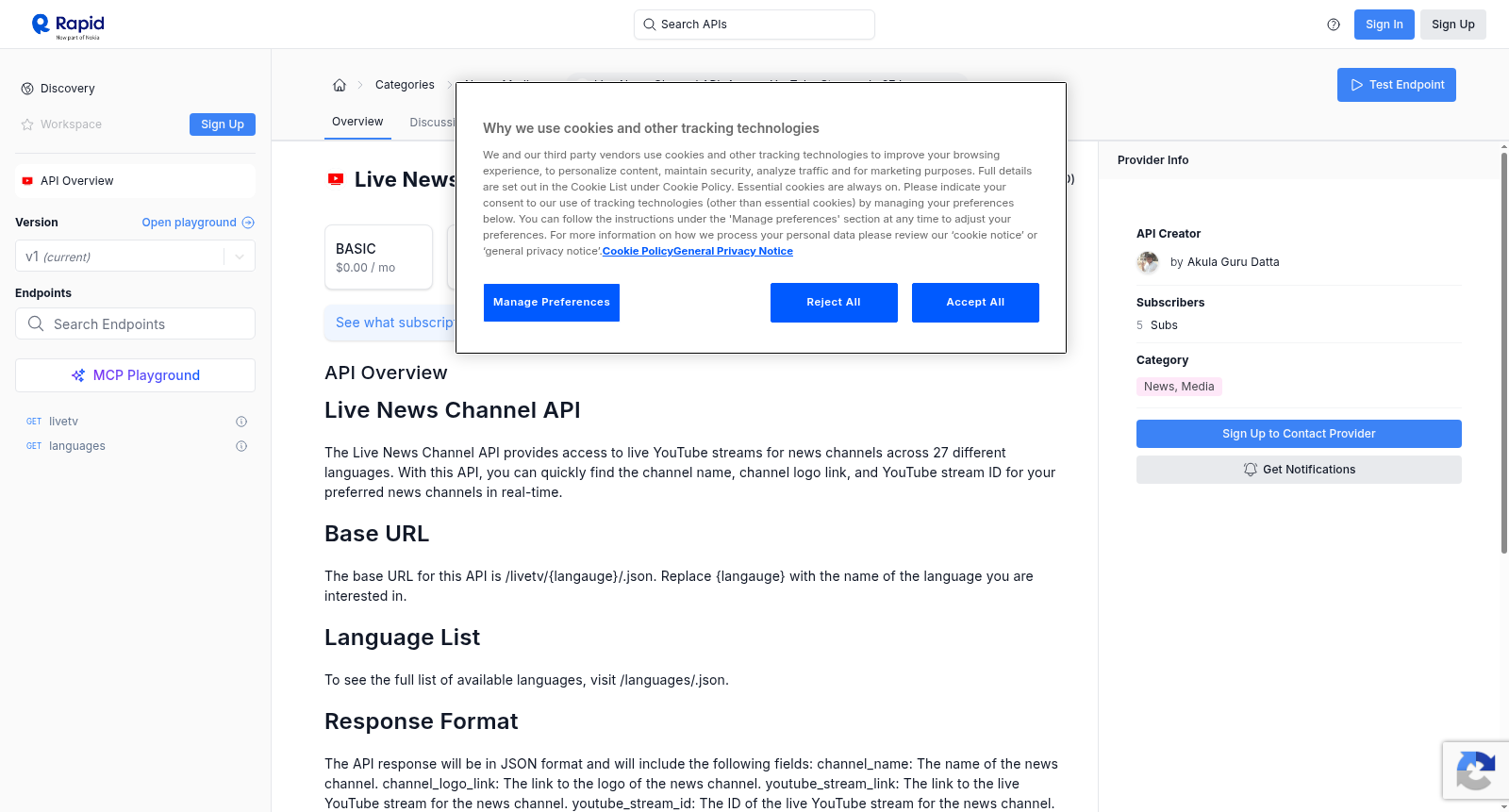Viewport: 1509px width, 812px height.
Task: Click the Workspace star icon
Action: 27,124
